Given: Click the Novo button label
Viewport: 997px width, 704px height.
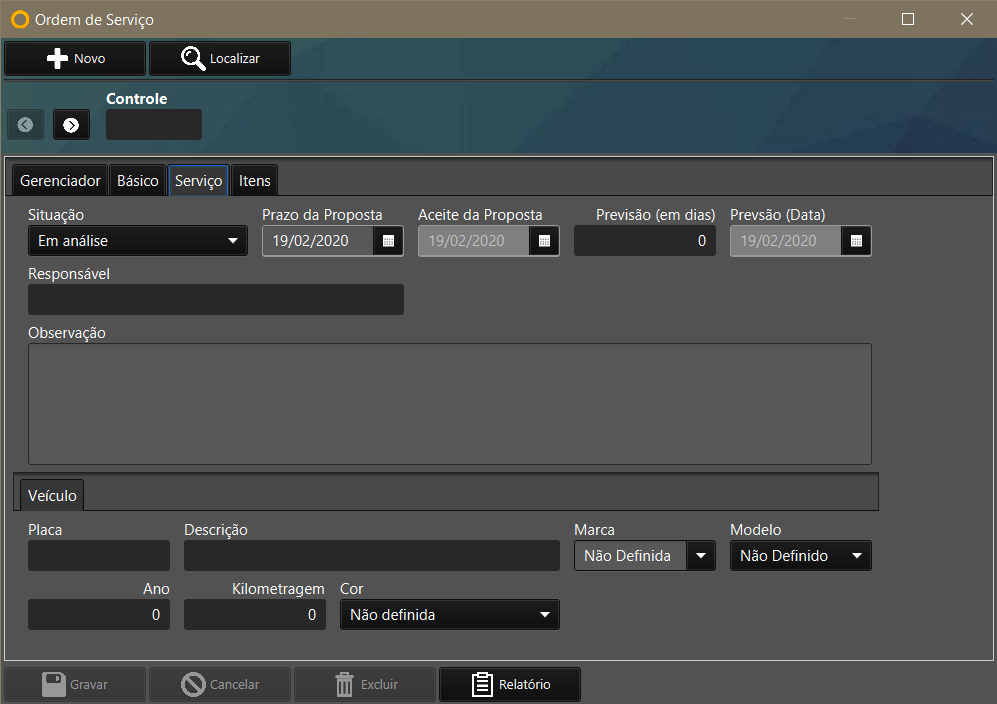Looking at the screenshot, I should 90,59.
